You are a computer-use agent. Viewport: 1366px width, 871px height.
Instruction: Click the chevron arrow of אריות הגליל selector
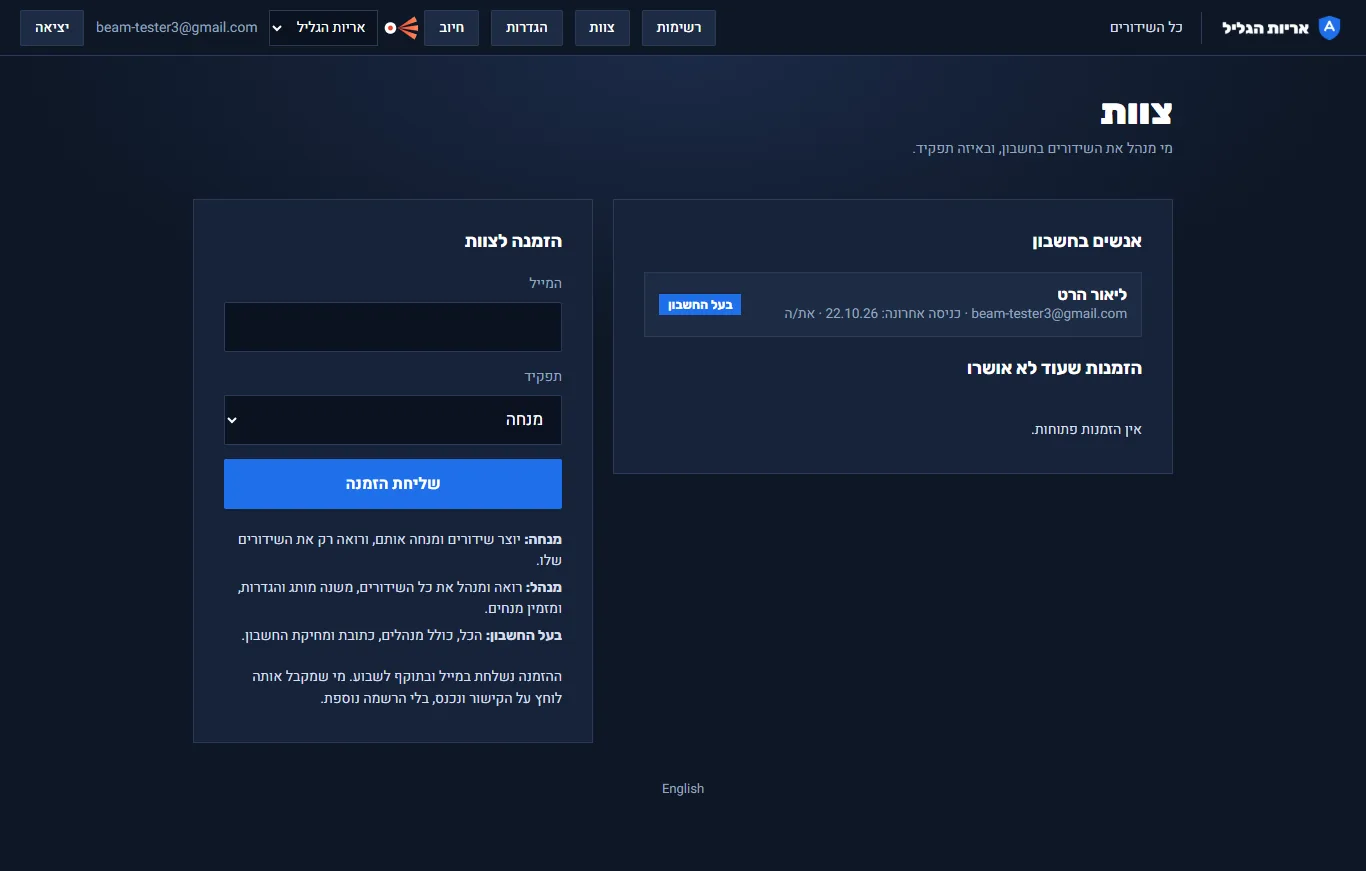coord(277,28)
